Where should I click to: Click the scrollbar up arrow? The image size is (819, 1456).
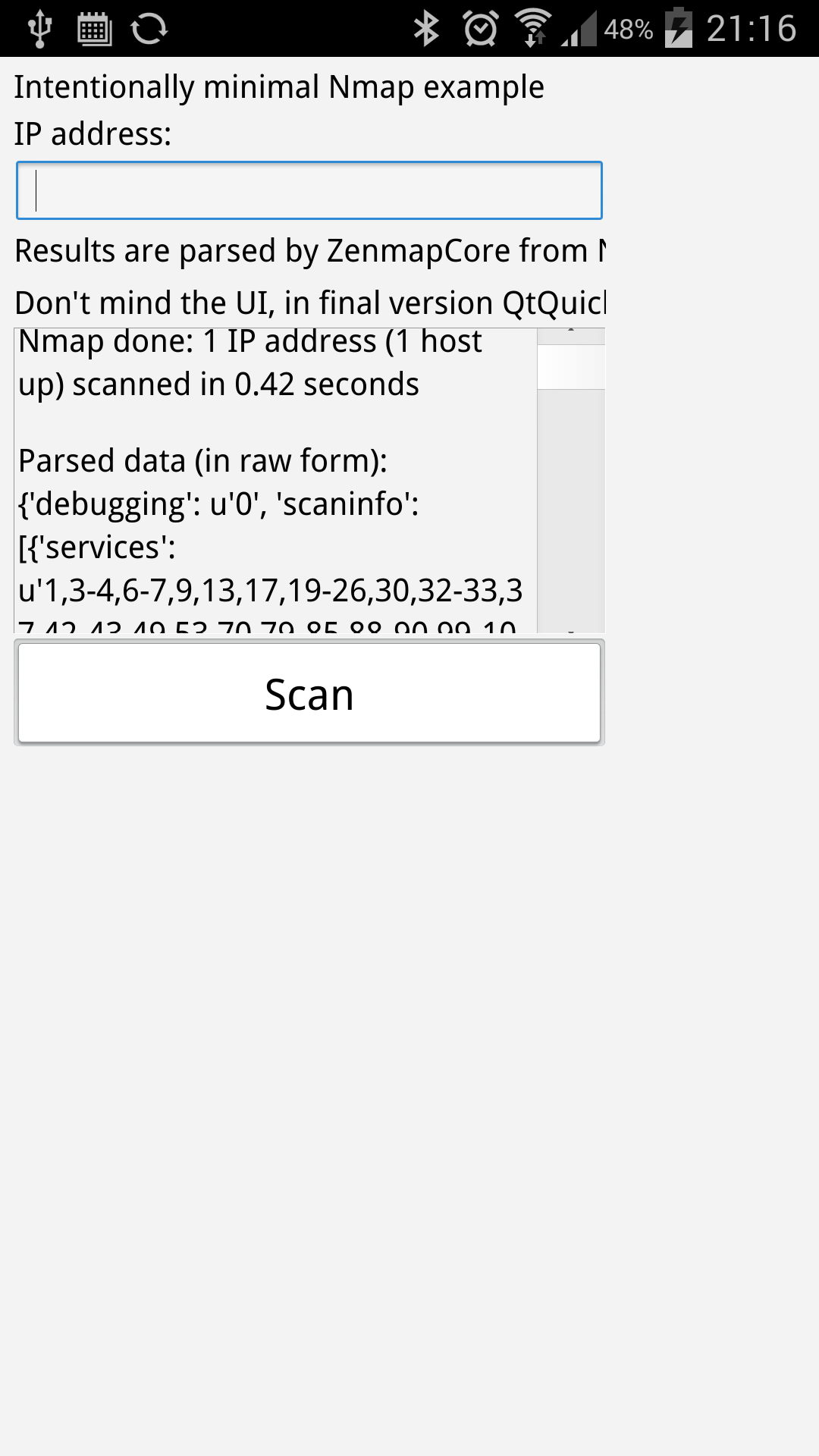(x=571, y=336)
